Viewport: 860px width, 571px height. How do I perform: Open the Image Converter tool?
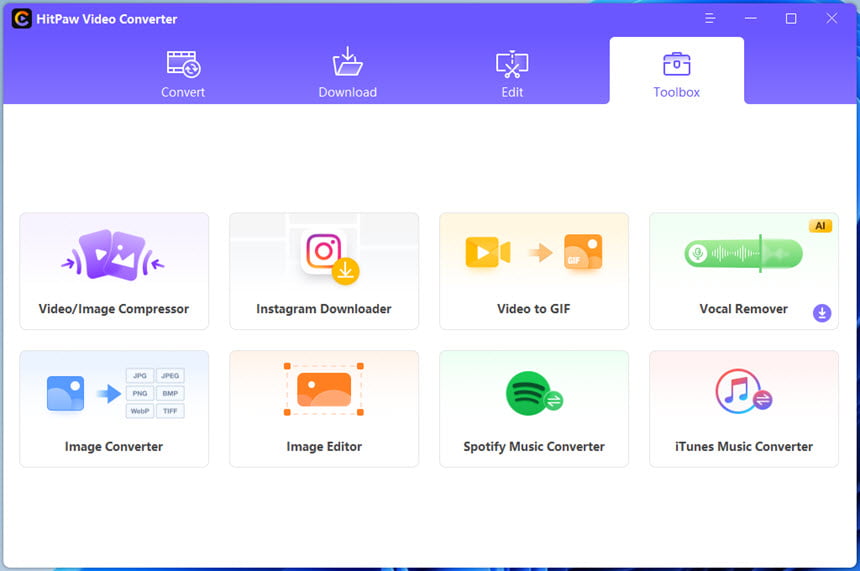pos(114,409)
